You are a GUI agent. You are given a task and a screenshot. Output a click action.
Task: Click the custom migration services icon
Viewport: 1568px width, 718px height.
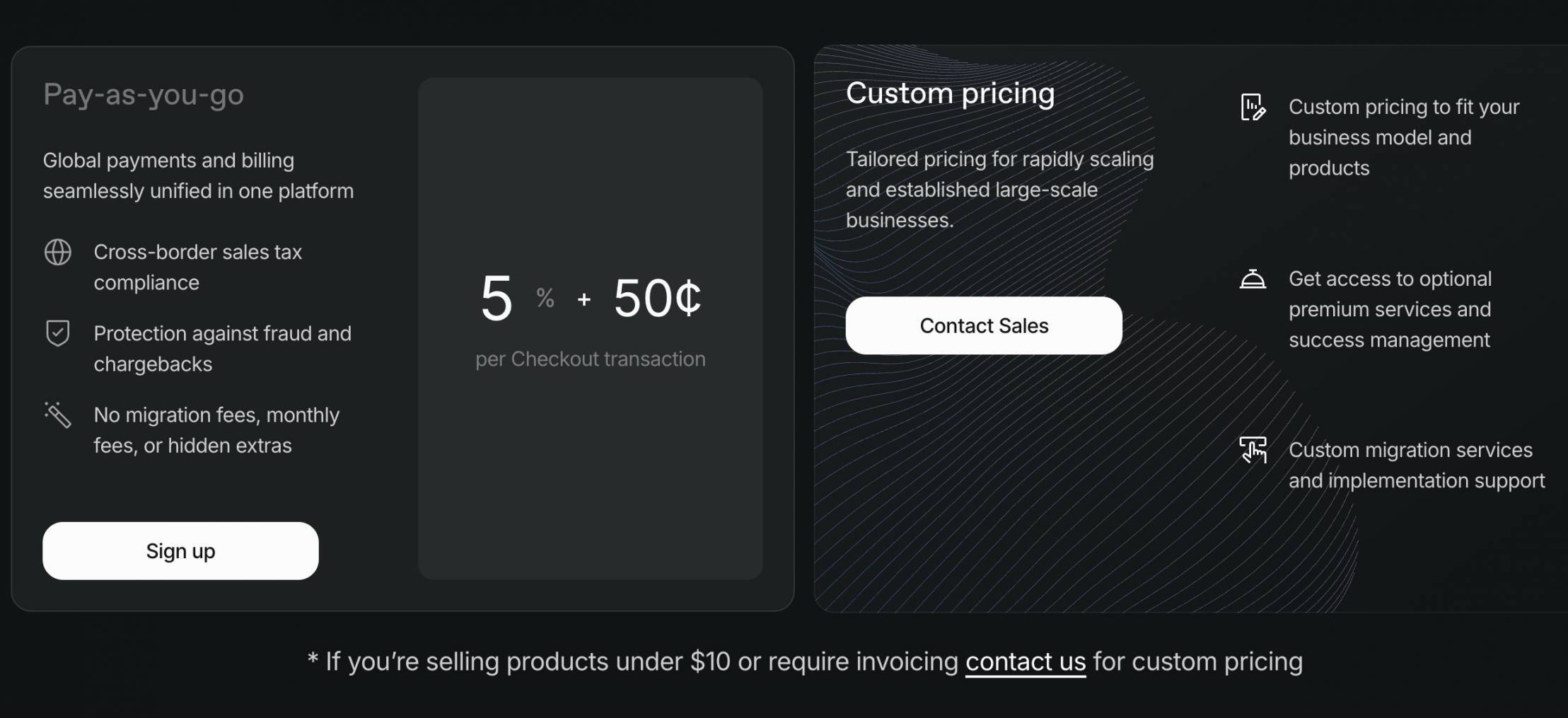click(1253, 450)
